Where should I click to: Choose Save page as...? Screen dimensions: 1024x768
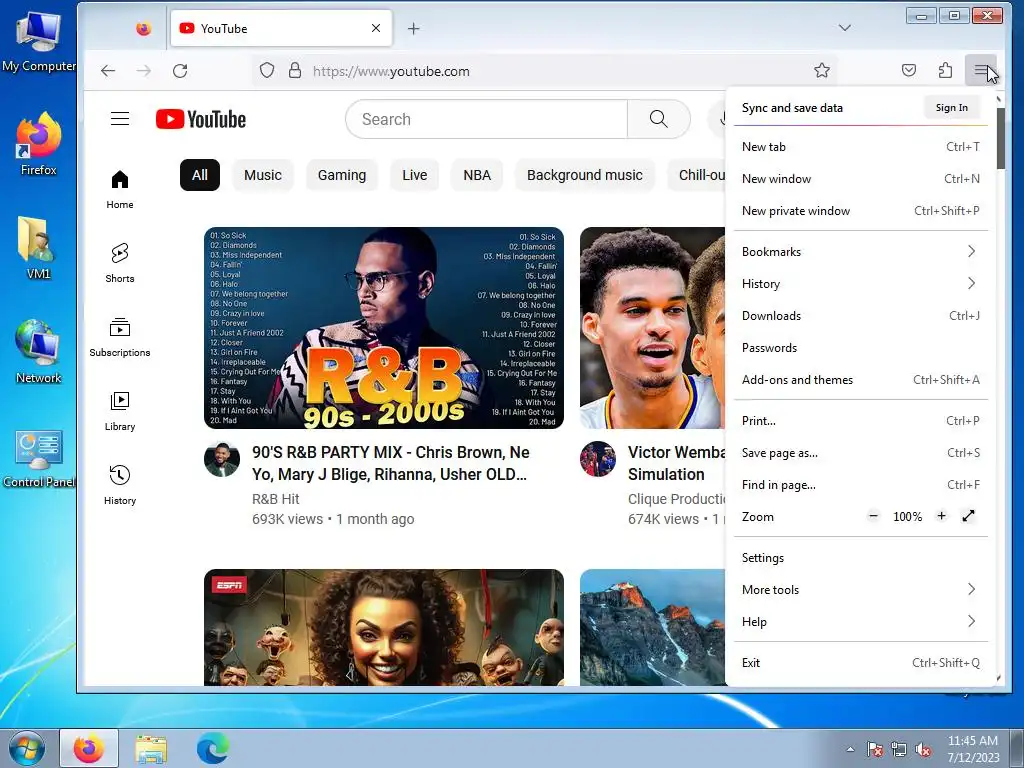coord(861,453)
